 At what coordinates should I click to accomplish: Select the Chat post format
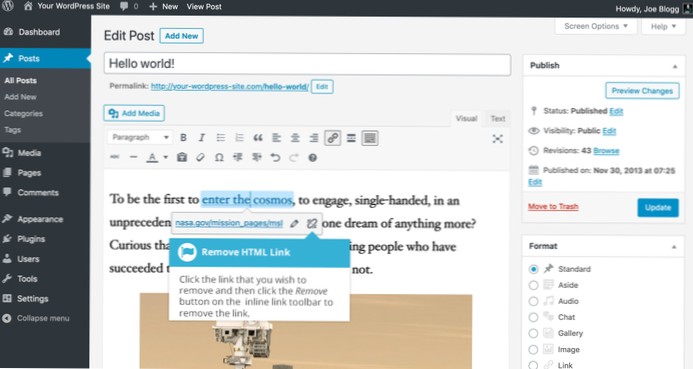pos(533,317)
